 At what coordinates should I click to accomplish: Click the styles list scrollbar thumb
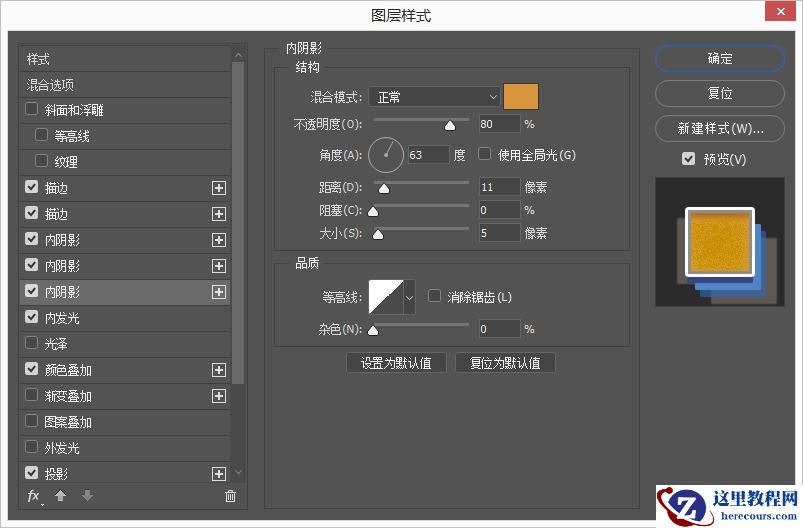coord(238,223)
